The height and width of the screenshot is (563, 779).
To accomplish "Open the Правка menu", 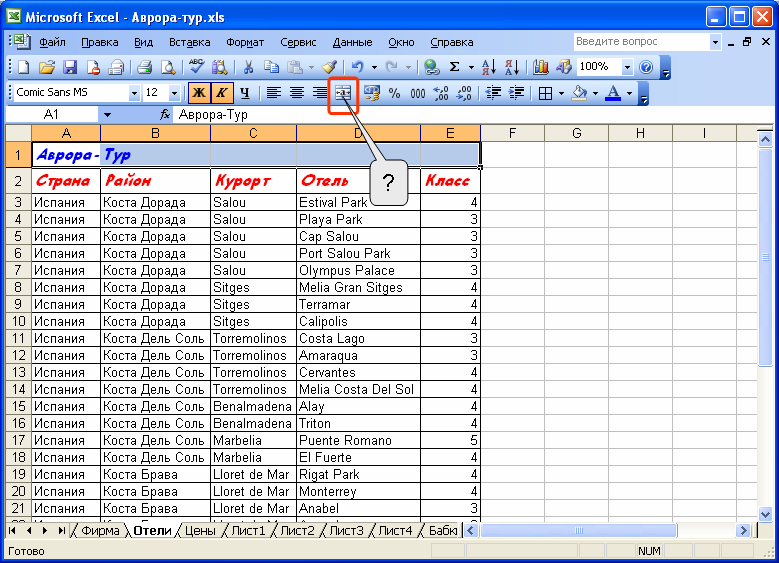I will (100, 42).
